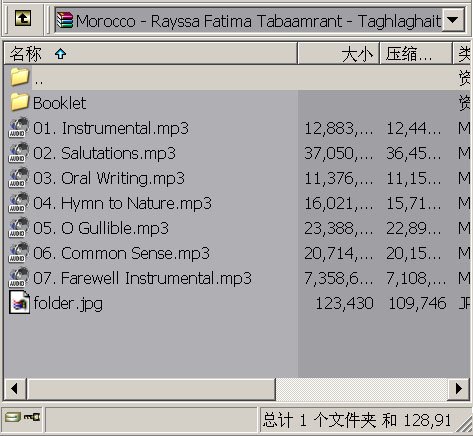Screen dimensions: 473x436
Task: Click the right scroll arrow
Action: click(x=458, y=388)
